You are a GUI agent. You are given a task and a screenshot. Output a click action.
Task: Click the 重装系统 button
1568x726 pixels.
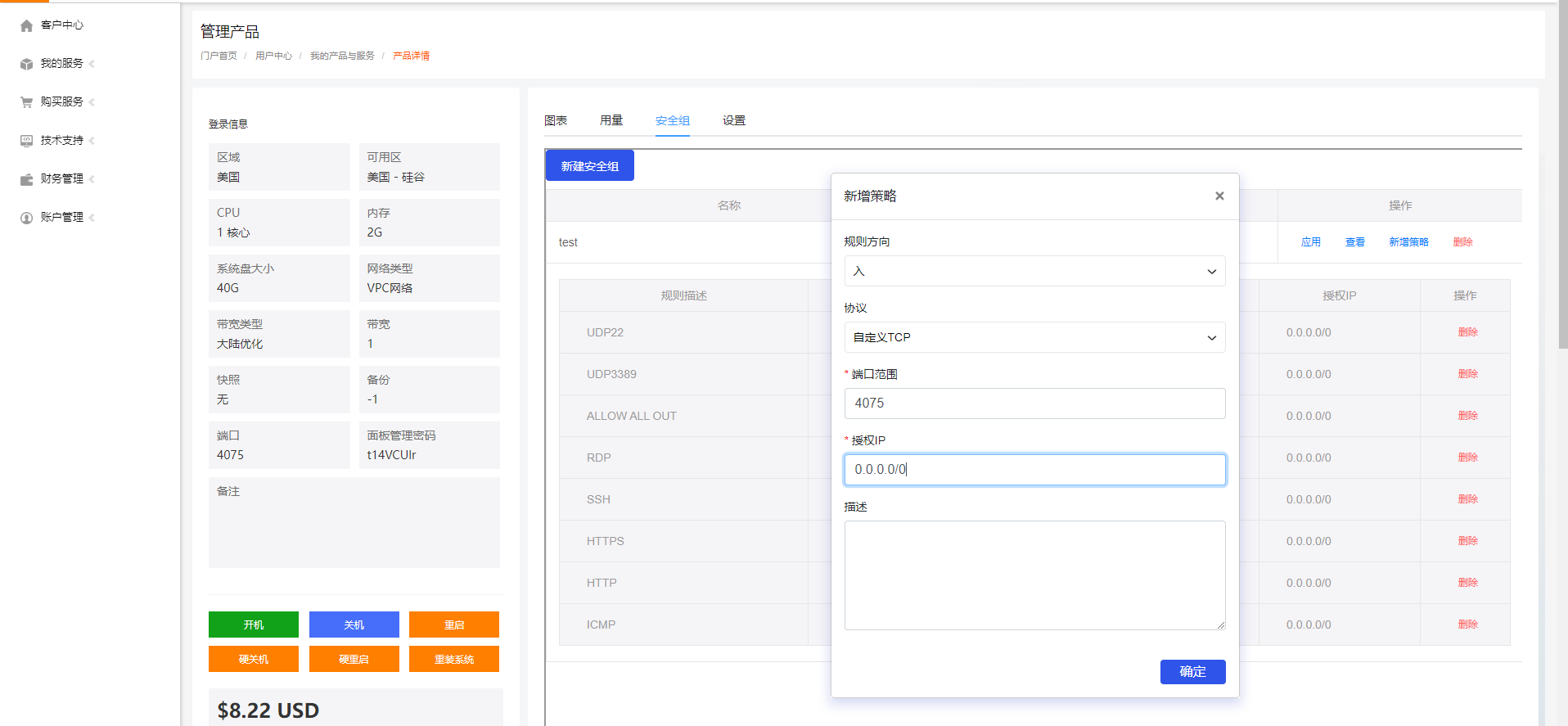(x=454, y=659)
